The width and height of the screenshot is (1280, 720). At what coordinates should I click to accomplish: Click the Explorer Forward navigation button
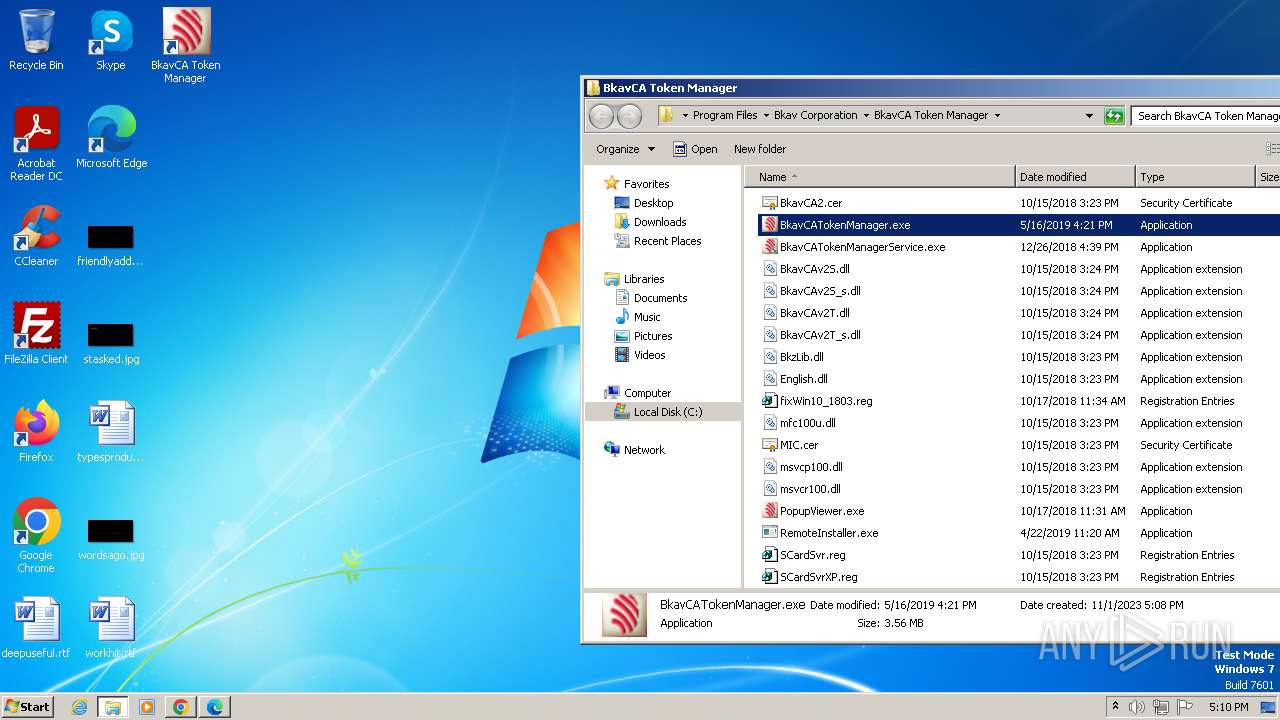click(x=629, y=116)
